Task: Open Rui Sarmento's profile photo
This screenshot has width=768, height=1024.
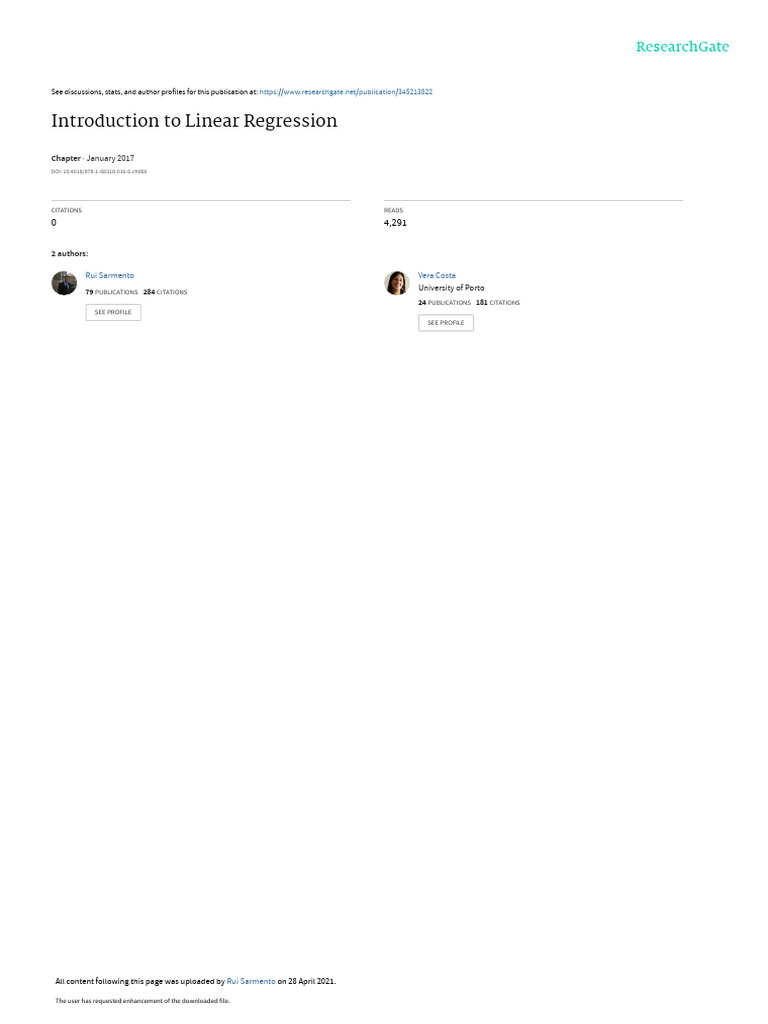Action: 64,283
